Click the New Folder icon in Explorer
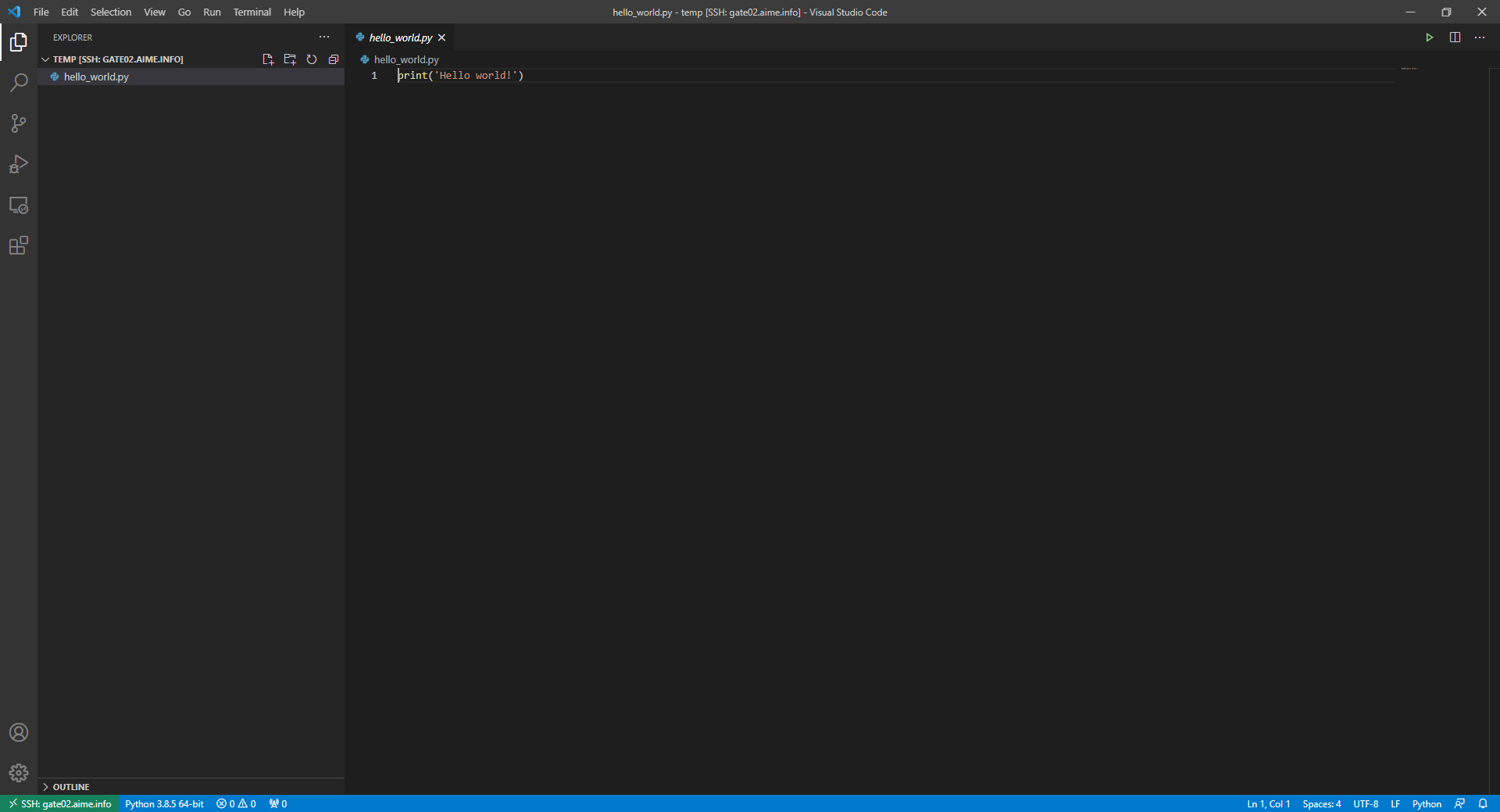1500x812 pixels. (x=290, y=59)
